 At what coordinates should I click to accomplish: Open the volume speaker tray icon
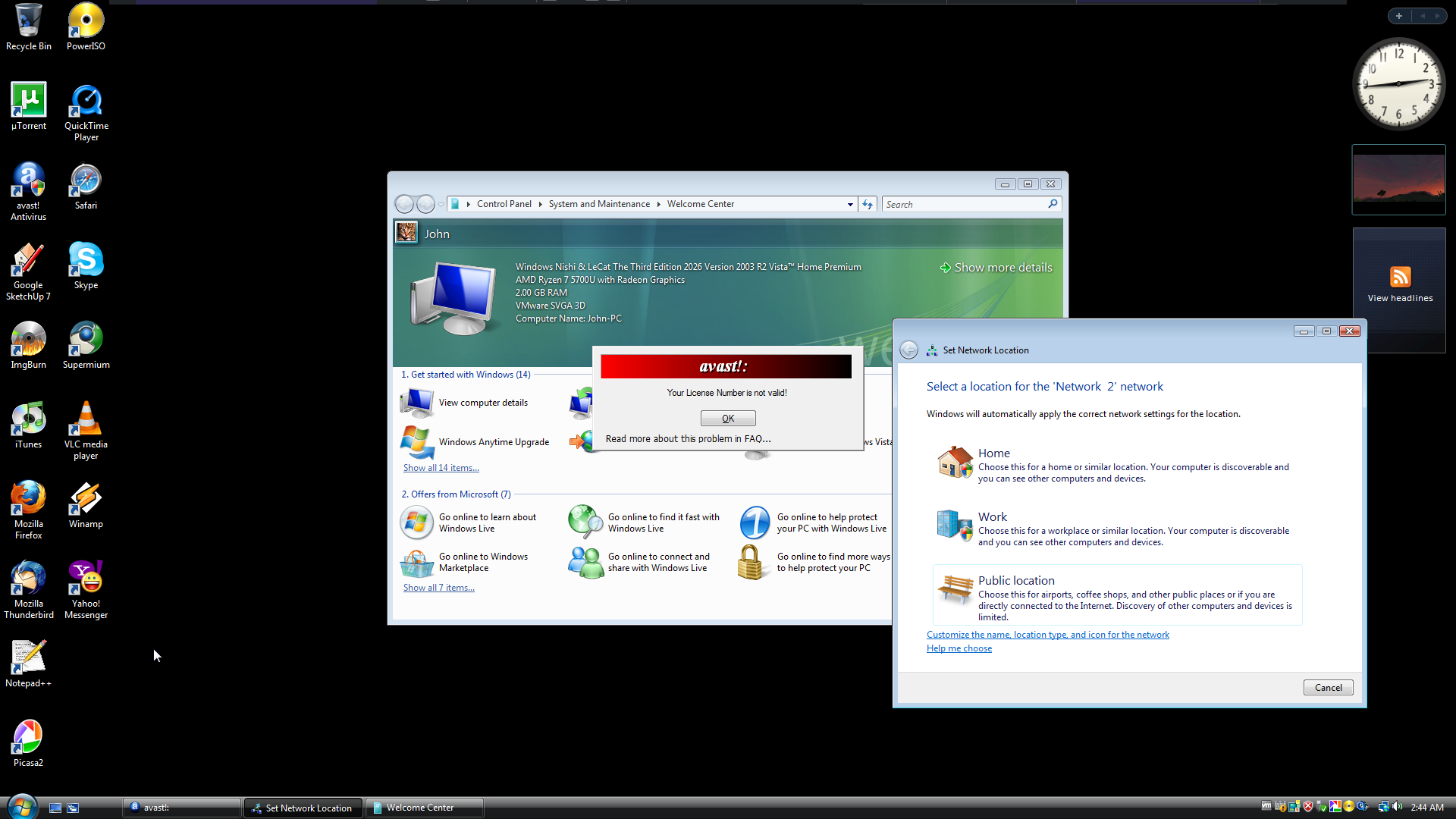[1397, 807]
